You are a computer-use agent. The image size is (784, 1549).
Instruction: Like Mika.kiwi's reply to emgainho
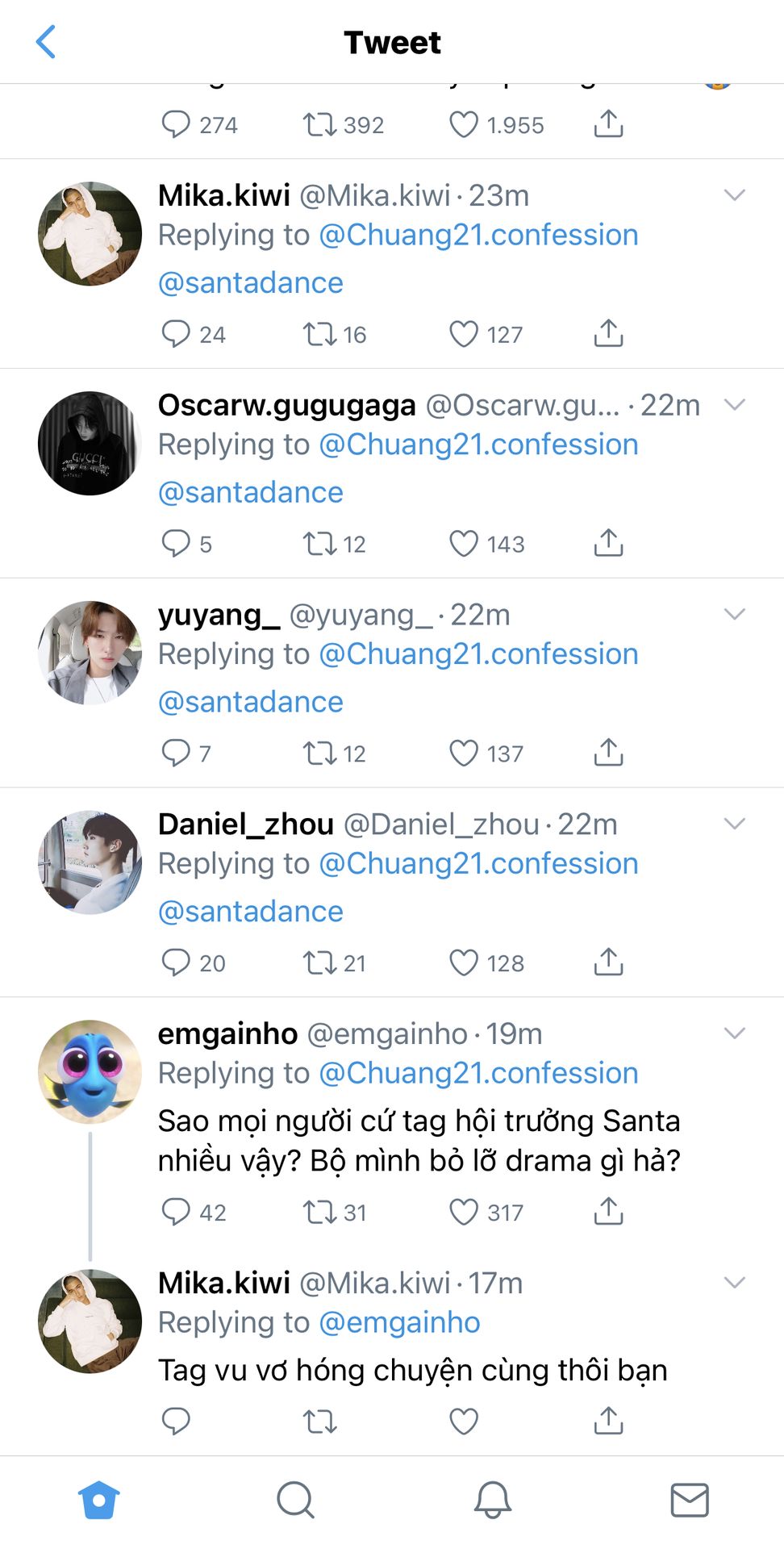click(464, 1421)
